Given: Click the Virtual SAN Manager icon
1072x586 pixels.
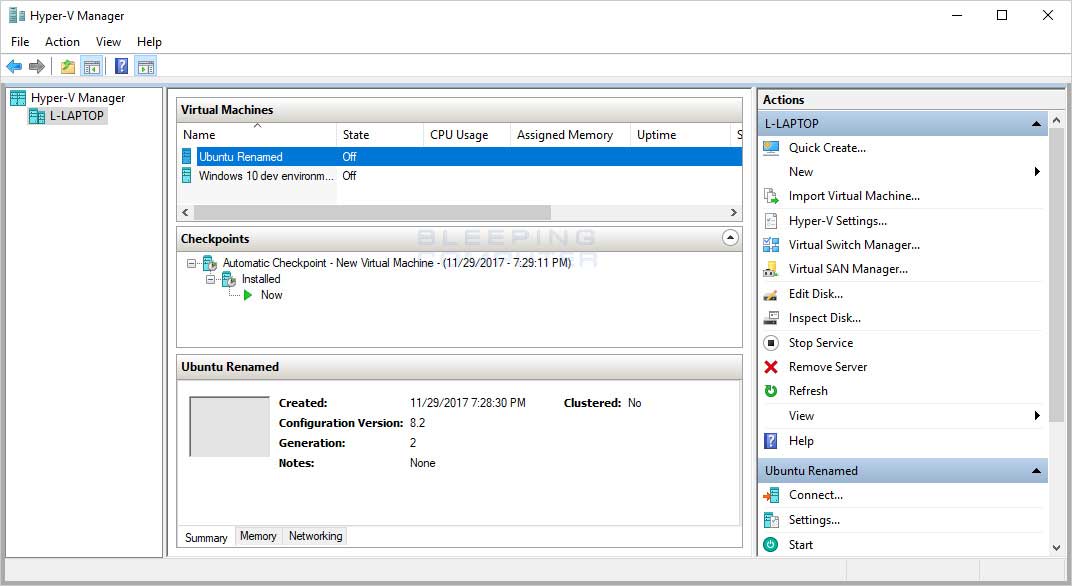Looking at the screenshot, I should pos(771,269).
